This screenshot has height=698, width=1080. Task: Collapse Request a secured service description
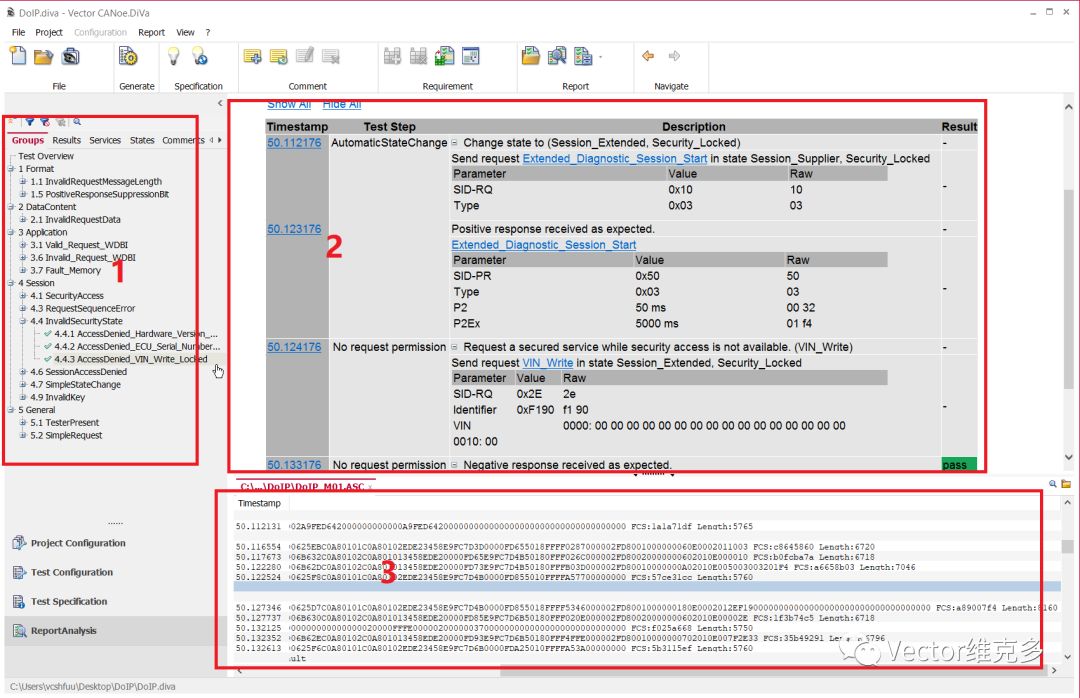click(x=455, y=347)
